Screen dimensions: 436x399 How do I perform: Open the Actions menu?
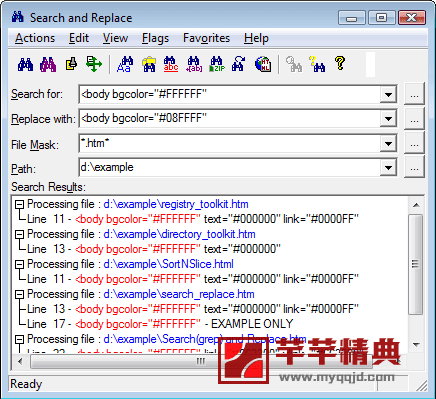pyautogui.click(x=35, y=38)
